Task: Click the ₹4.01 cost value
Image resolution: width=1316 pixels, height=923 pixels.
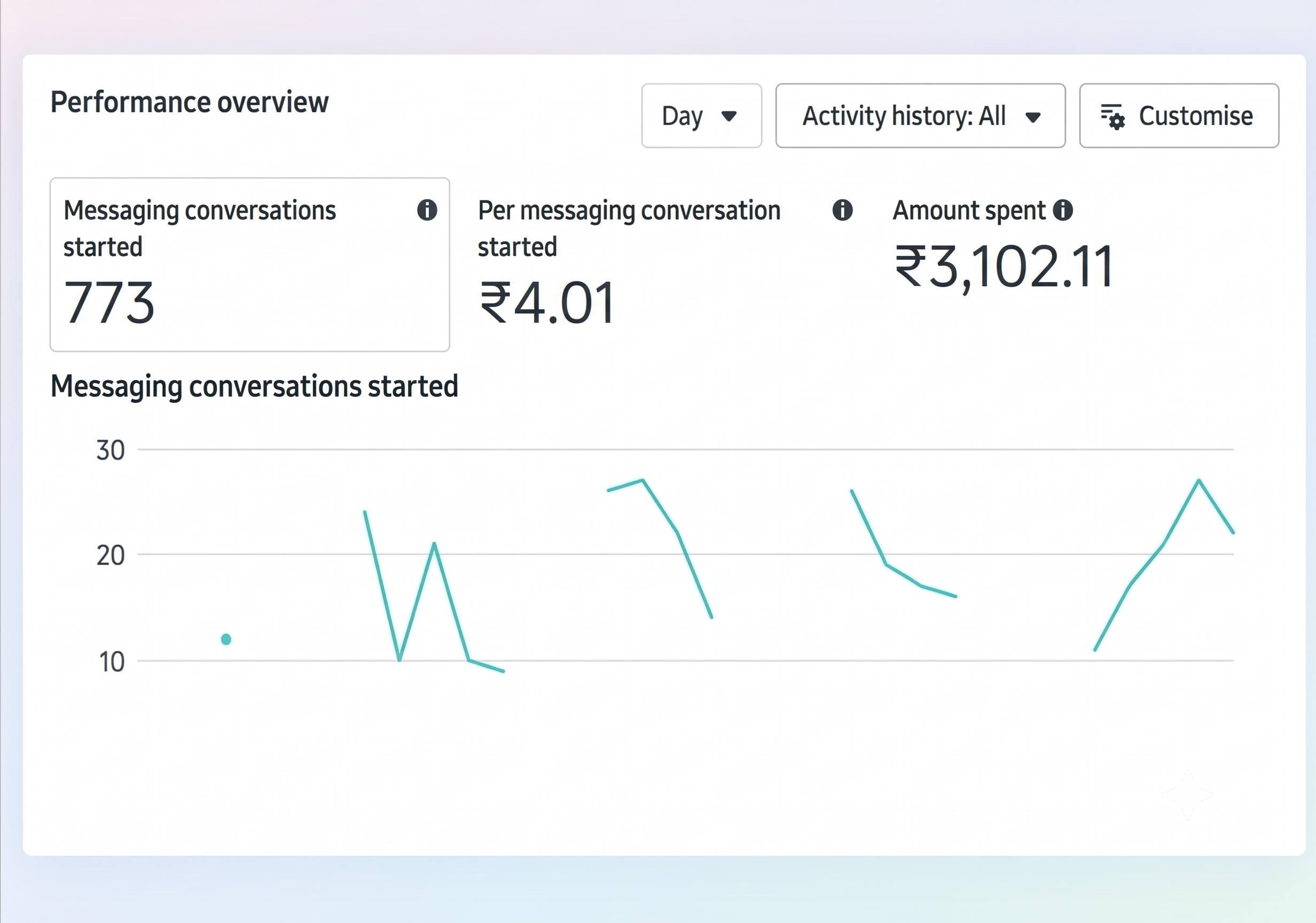Action: 546,303
